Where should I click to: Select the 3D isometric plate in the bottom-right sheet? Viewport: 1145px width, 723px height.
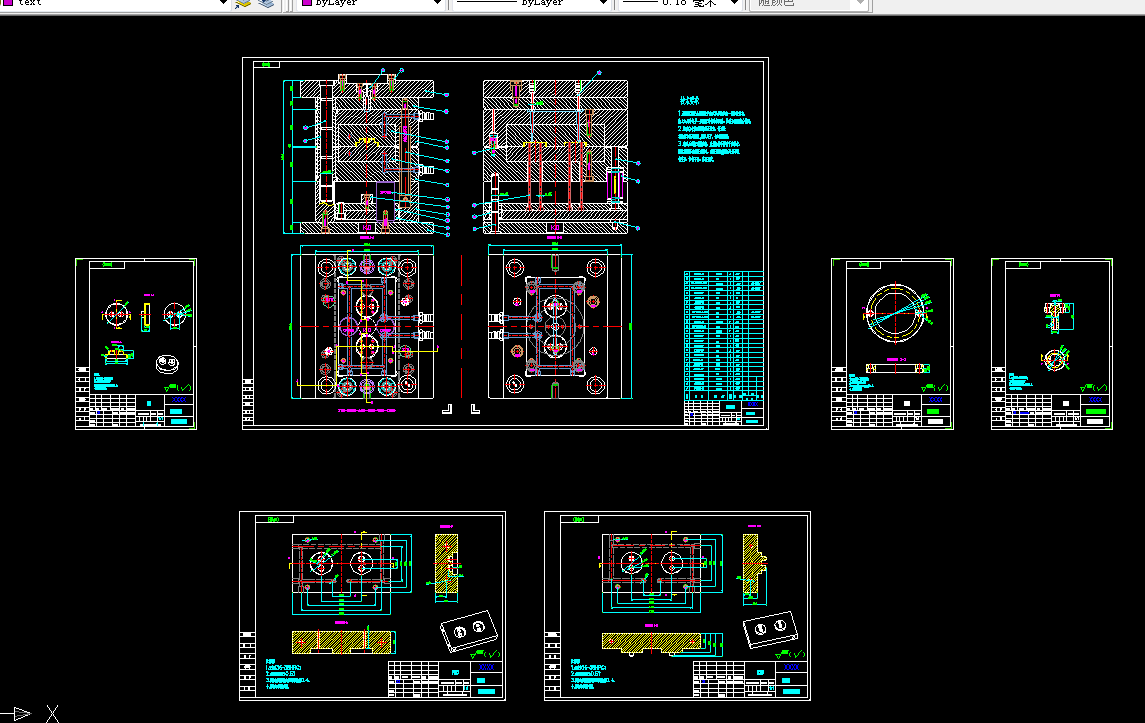770,630
